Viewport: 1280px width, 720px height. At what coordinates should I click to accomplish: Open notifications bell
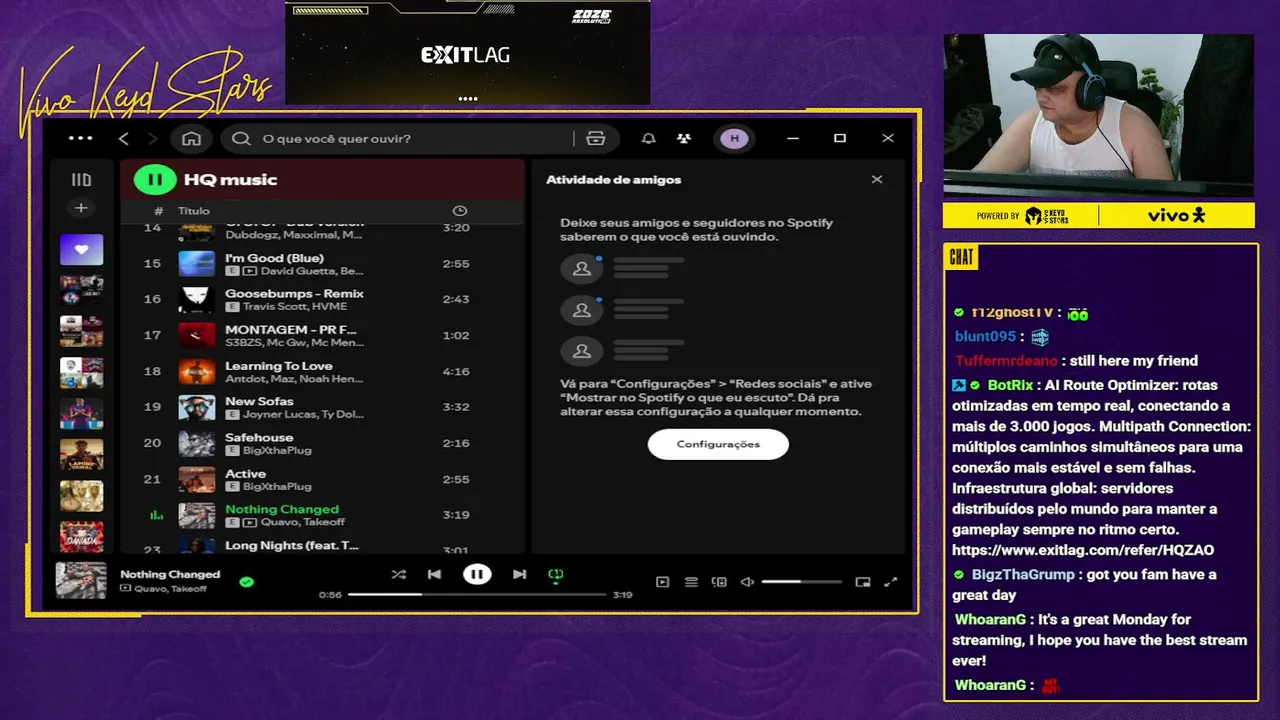coord(648,138)
